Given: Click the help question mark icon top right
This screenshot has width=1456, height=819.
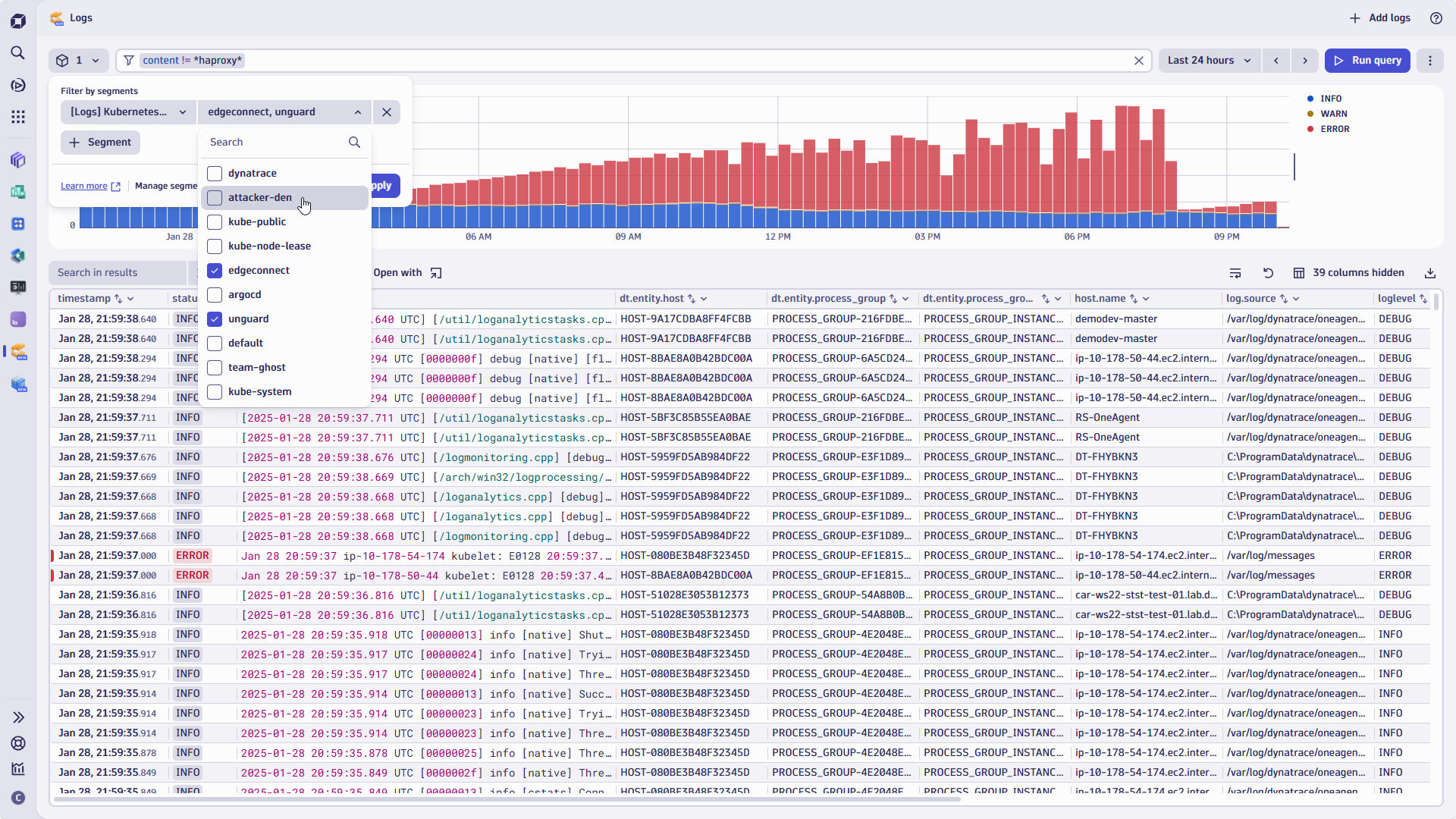Looking at the screenshot, I should [x=1436, y=18].
